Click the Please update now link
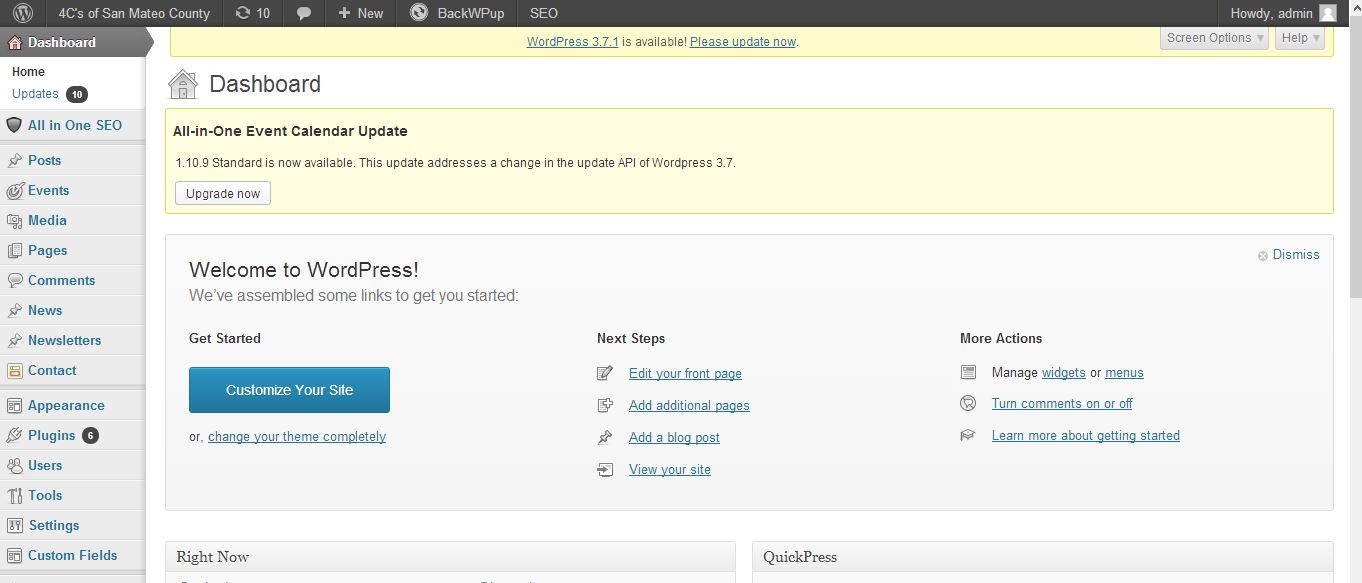Screen dimensions: 1362x583 pyautogui.click(x=743, y=42)
